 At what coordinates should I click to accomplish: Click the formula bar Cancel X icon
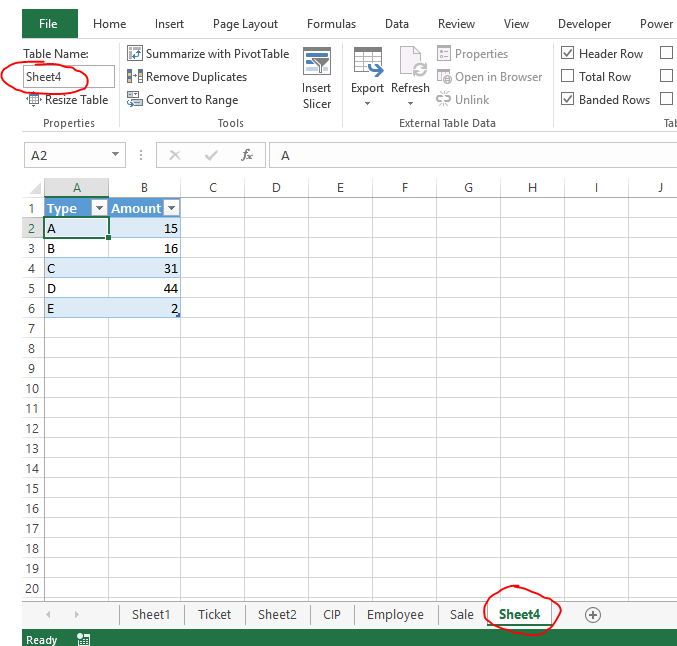point(175,155)
